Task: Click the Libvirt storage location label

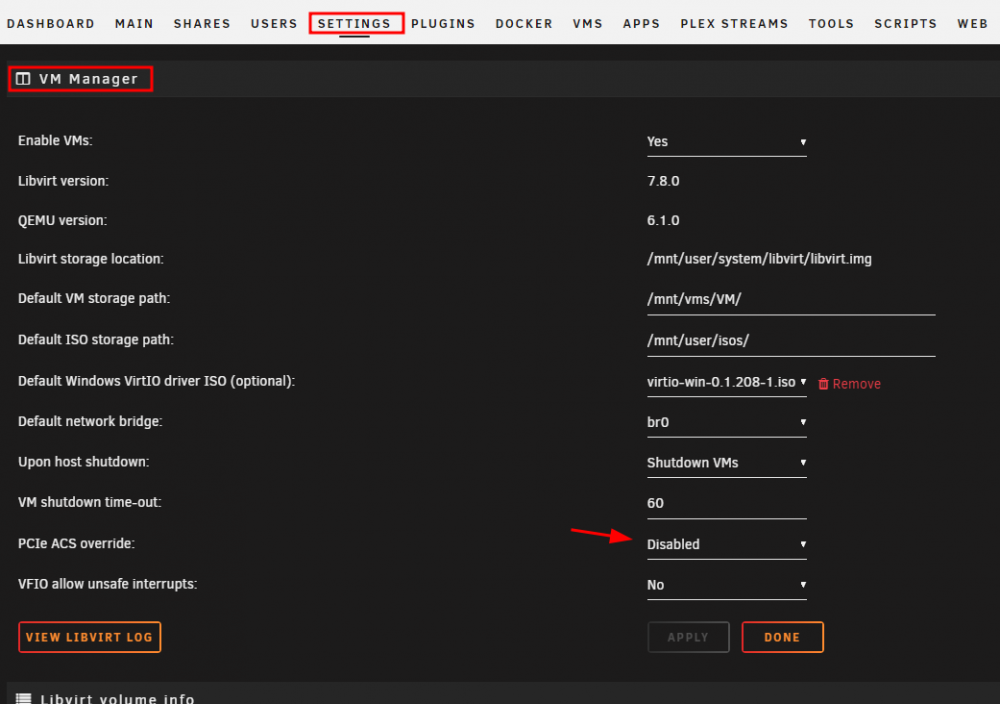Action: [x=91, y=260]
